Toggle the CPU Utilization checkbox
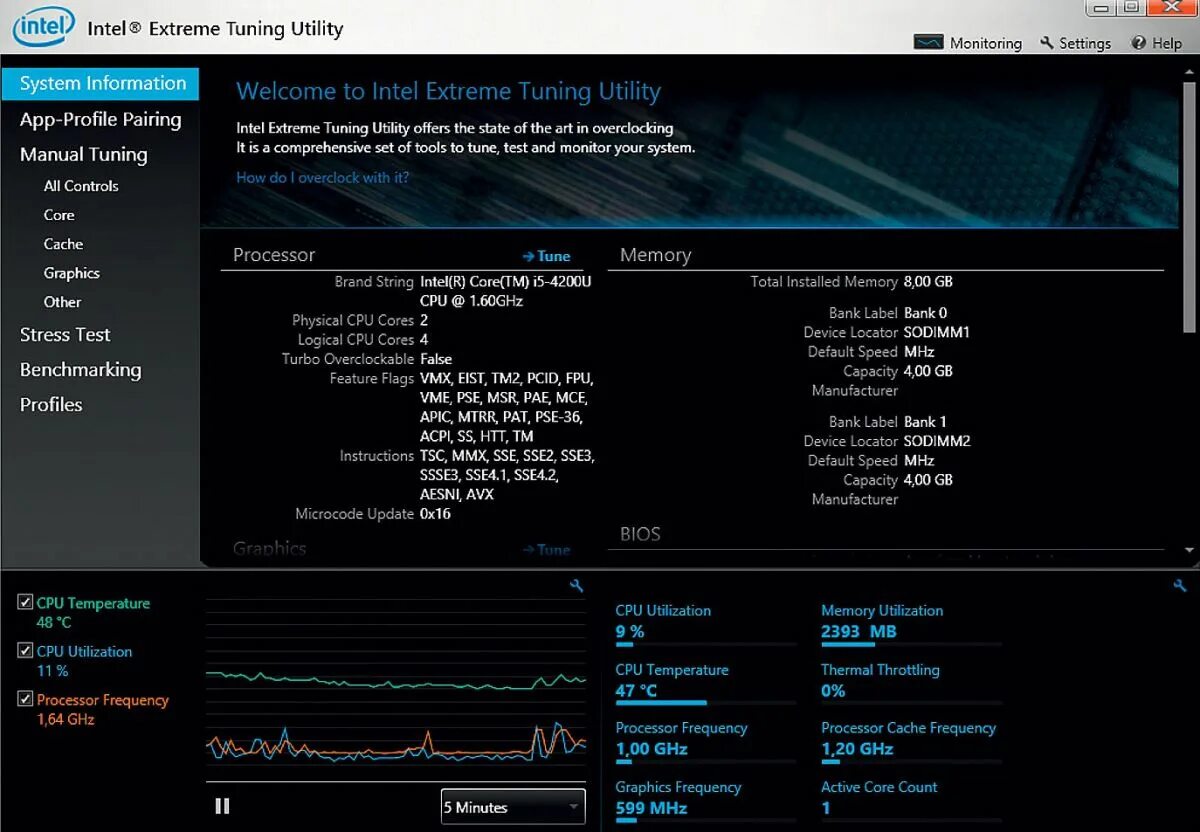 [25, 650]
